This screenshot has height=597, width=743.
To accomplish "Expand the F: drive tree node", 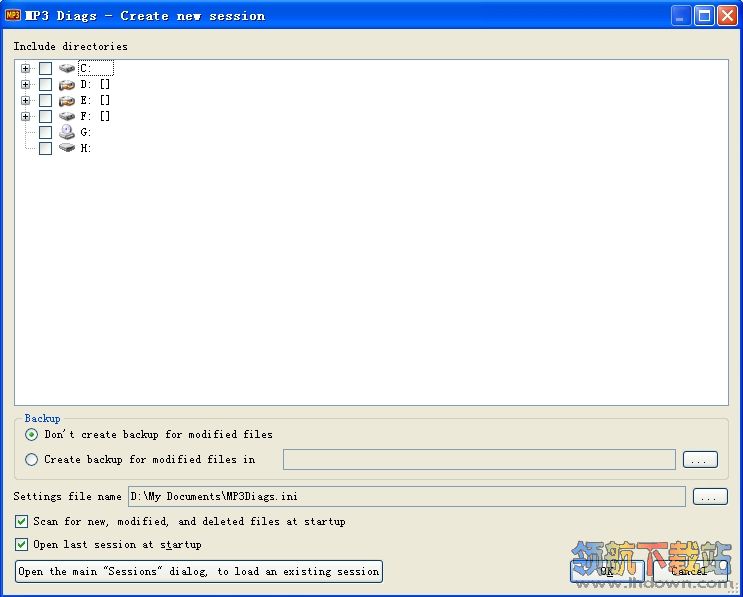I will coord(26,116).
